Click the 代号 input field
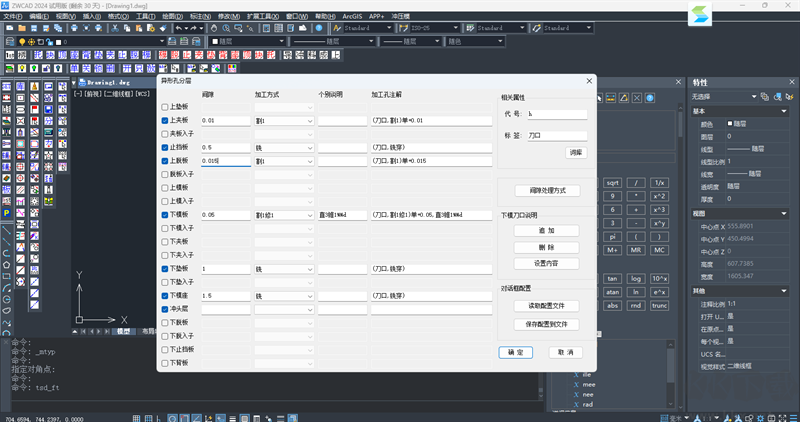Viewport: 800px width, 422px height. 557,115
